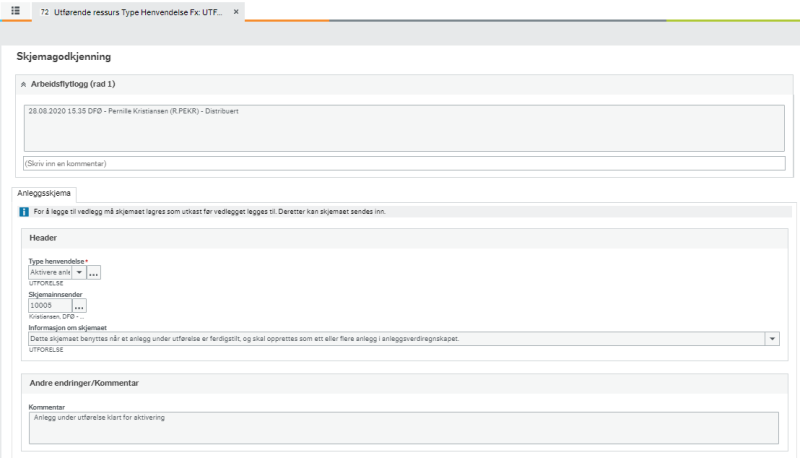The height and width of the screenshot is (458, 800).
Task: Click the attachment info message text
Action: point(210,212)
